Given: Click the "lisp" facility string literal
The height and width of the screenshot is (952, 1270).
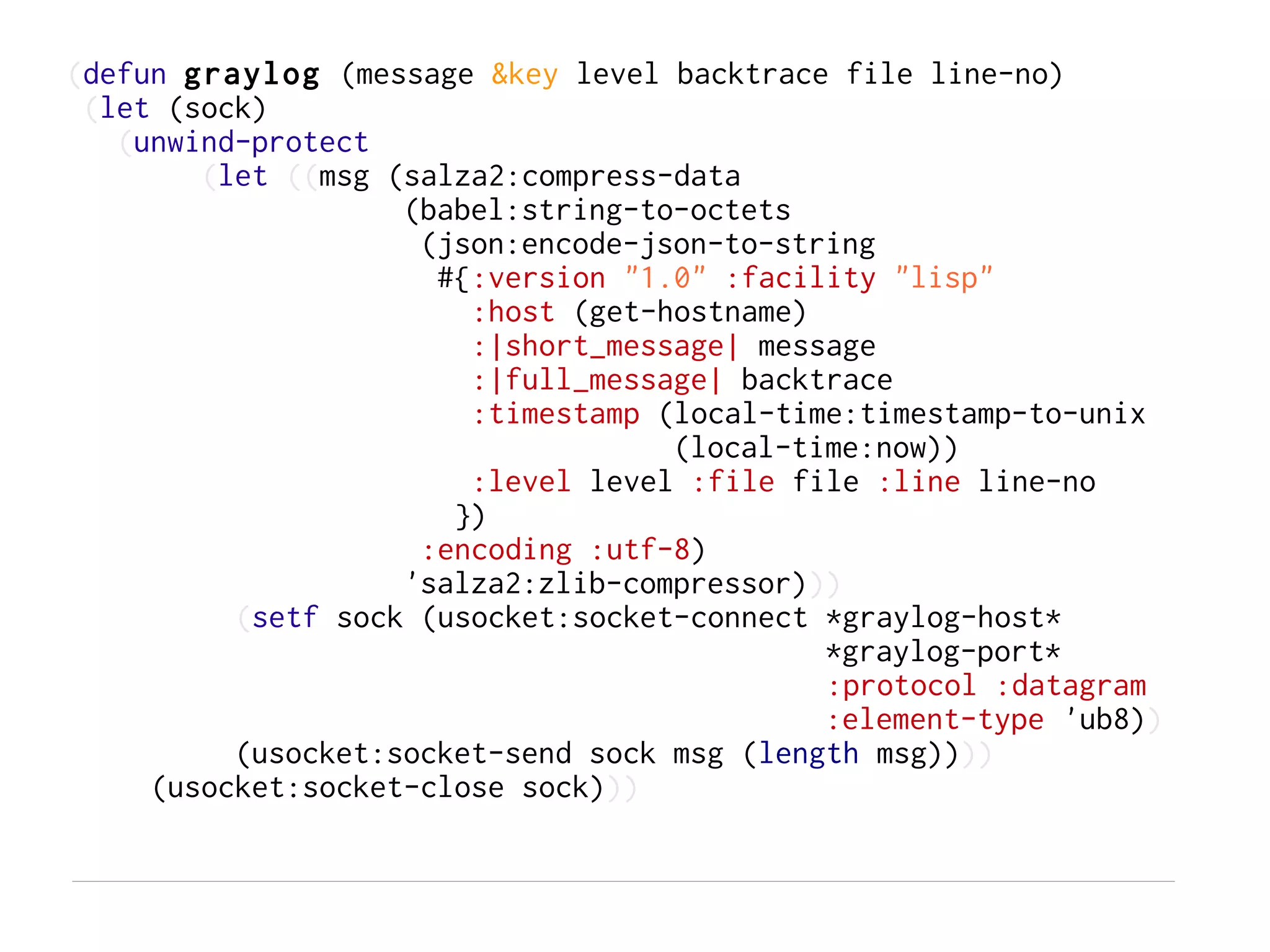Looking at the screenshot, I should point(944,278).
